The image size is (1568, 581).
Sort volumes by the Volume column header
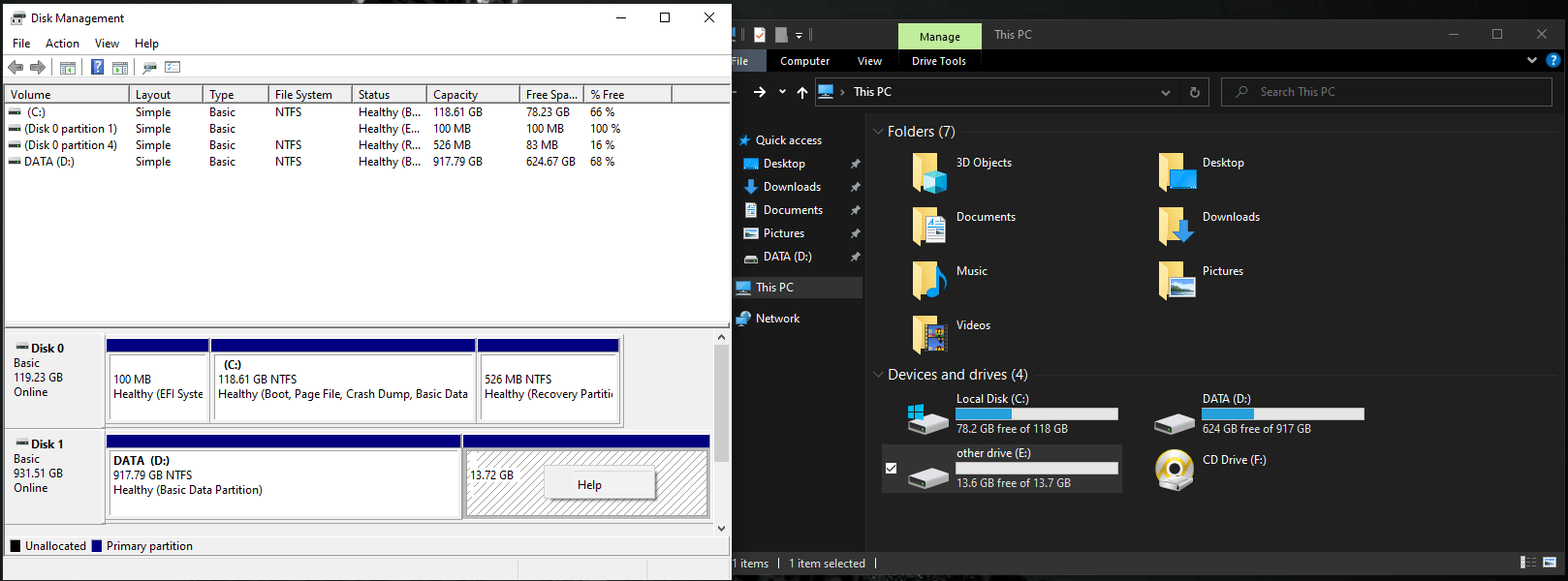pyautogui.click(x=67, y=94)
